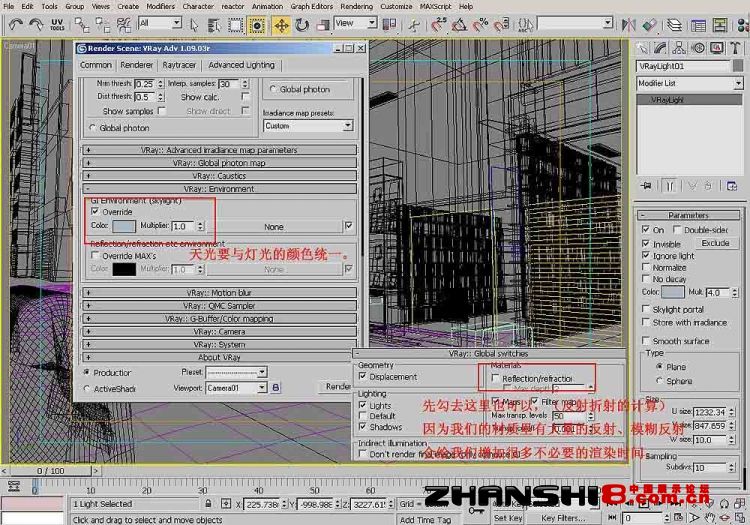Screen dimensions: 750x525
Task: Open the All selection filter dropdown
Action: [x=160, y=23]
